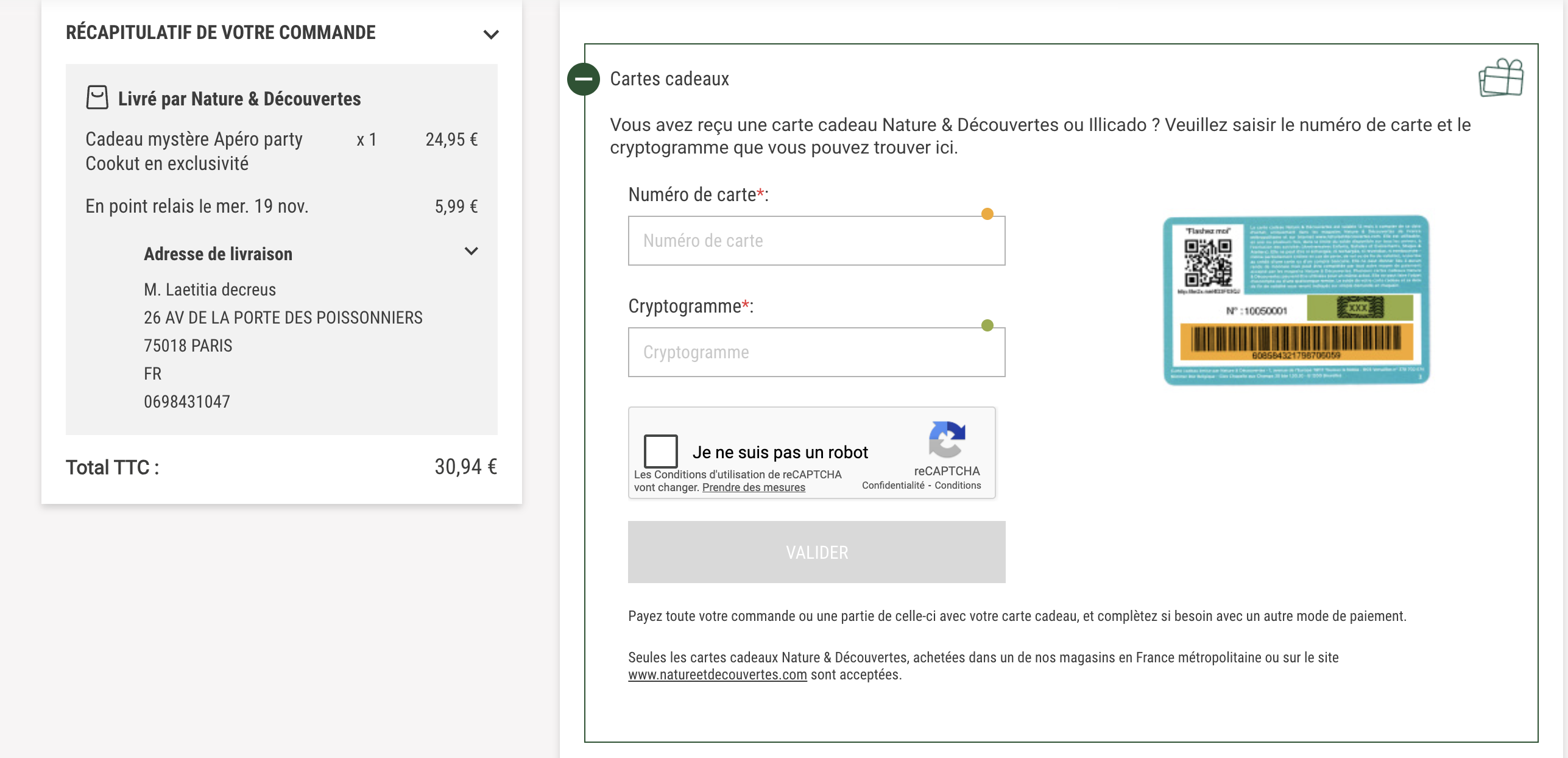Screen dimensions: 1568x758
Task: Click 'RÉCAPITULATIF DE VOTRE COMMANDE' heading
Action: [221, 32]
